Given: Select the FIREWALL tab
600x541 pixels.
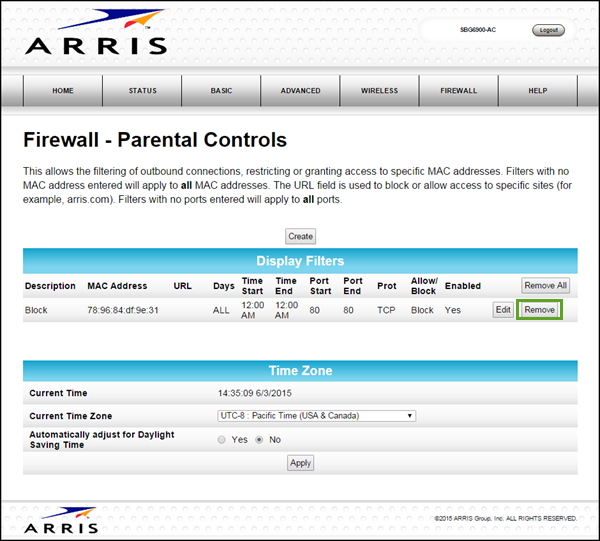Looking at the screenshot, I should coord(458,91).
